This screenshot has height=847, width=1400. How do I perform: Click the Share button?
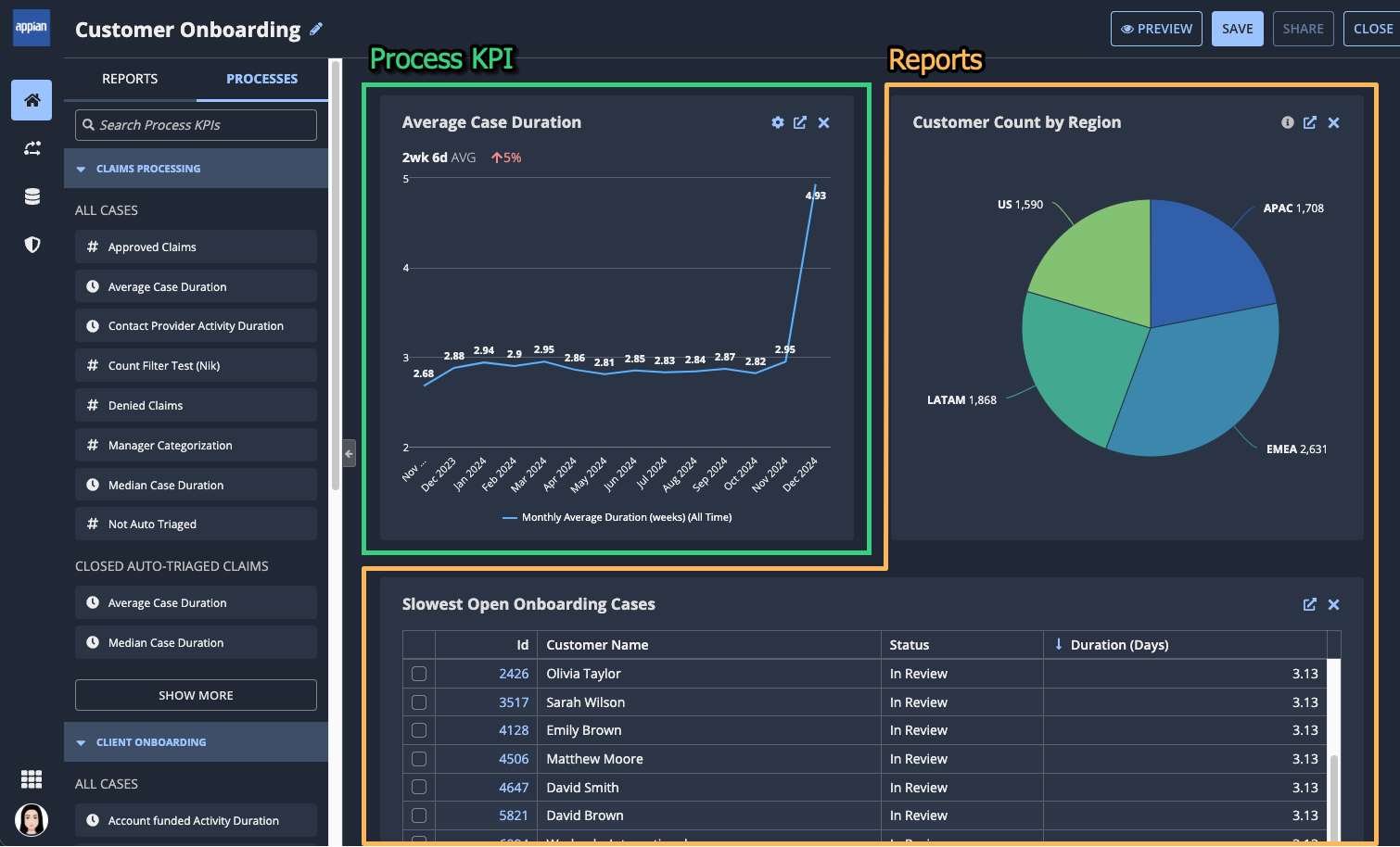(x=1304, y=29)
